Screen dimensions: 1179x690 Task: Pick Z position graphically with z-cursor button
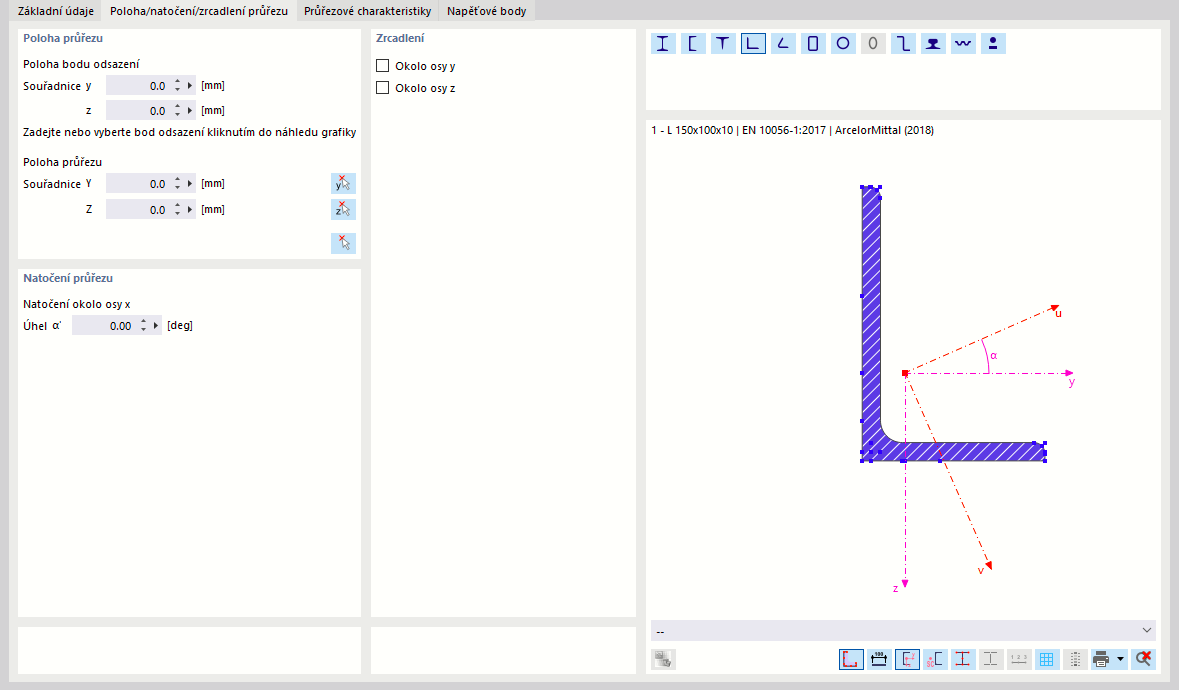pos(343,209)
